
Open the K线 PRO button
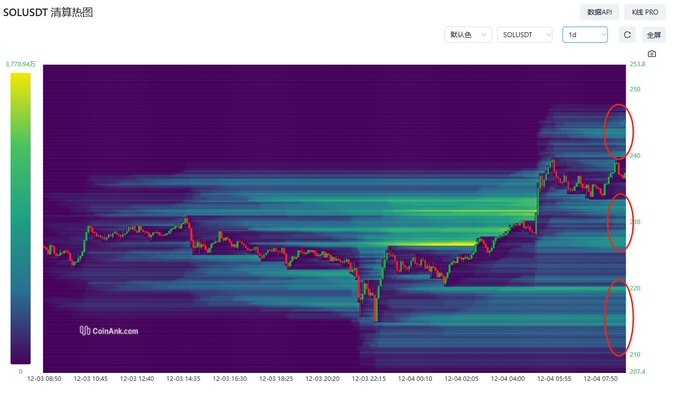[645, 12]
